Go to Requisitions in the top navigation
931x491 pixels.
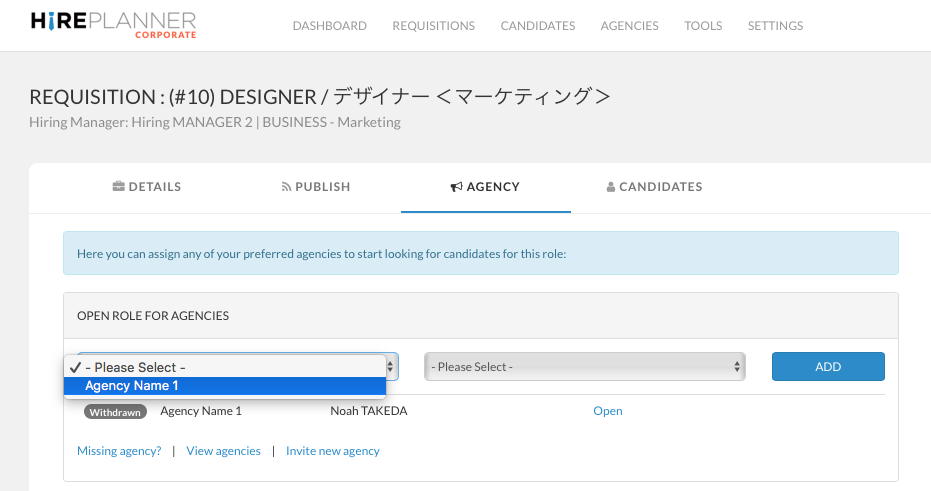(x=433, y=26)
